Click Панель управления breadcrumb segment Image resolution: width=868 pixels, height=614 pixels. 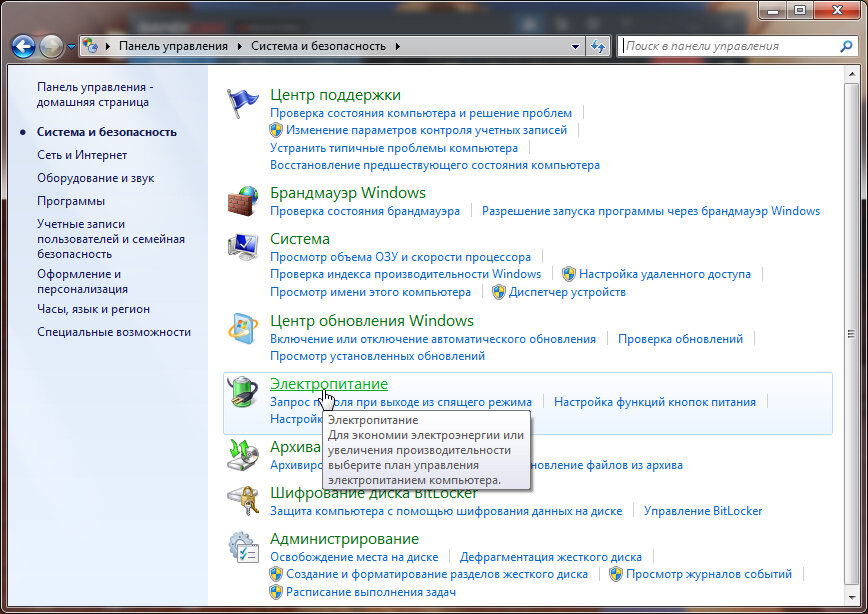pyautogui.click(x=173, y=46)
